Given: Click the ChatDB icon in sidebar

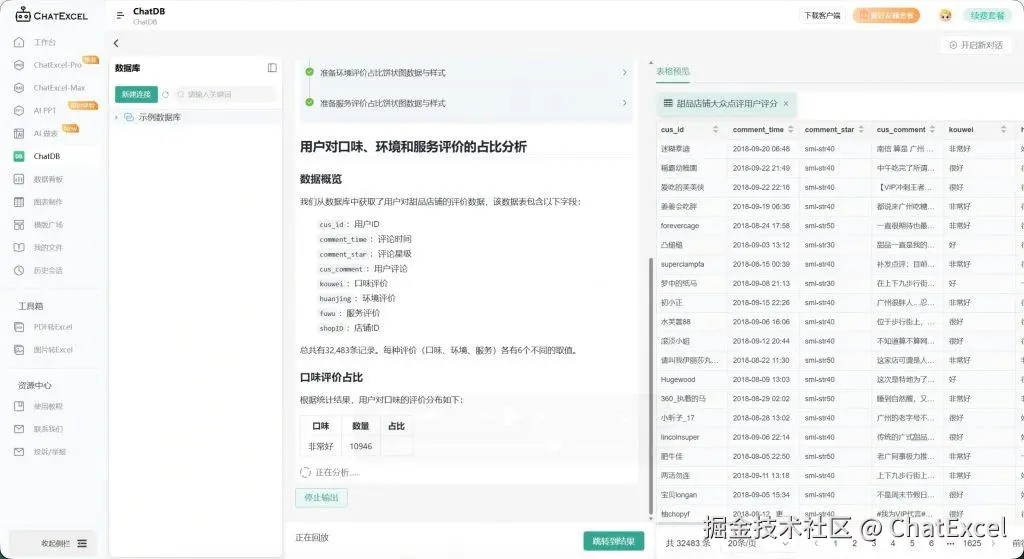Looking at the screenshot, I should pos(19,156).
